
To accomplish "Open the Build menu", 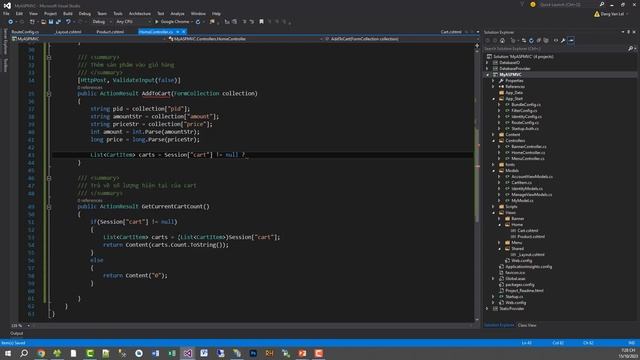I will pos(68,13).
